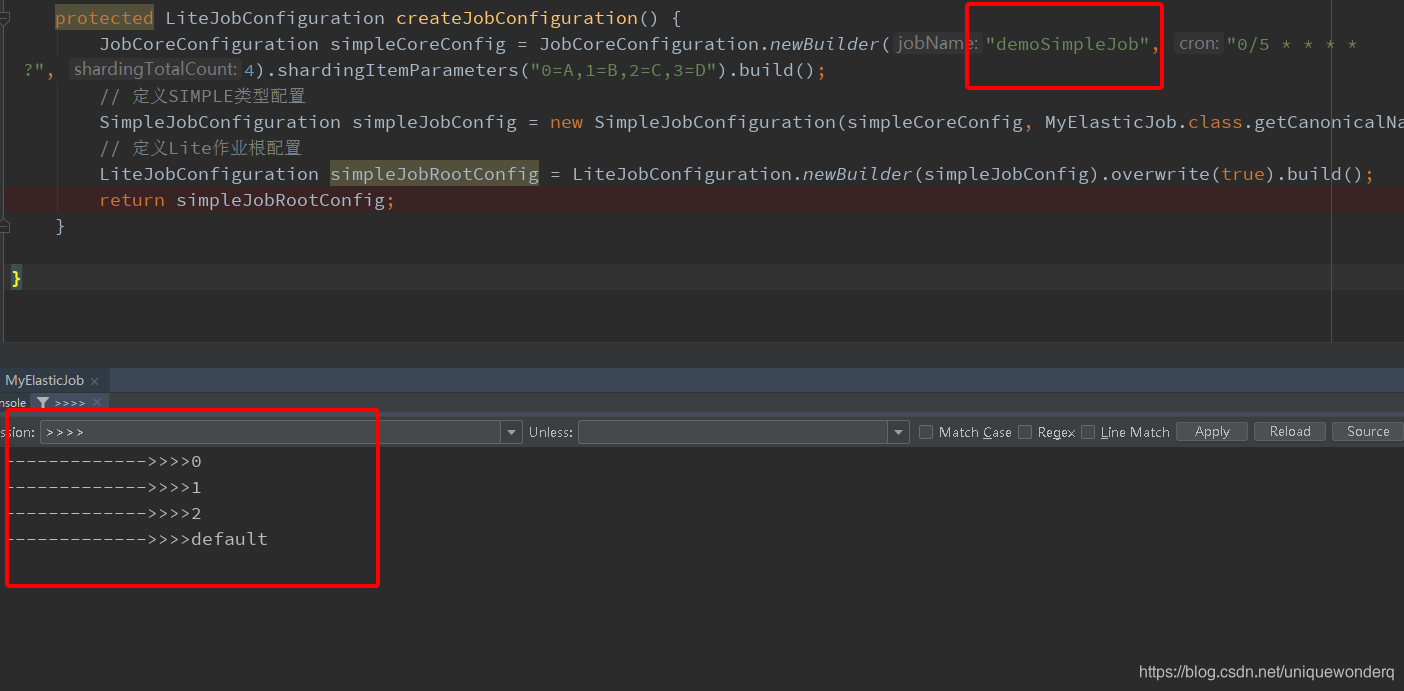This screenshot has height=691, width=1404.
Task: Click the shardingTotalCount: parameter hint
Action: pyautogui.click(x=155, y=70)
